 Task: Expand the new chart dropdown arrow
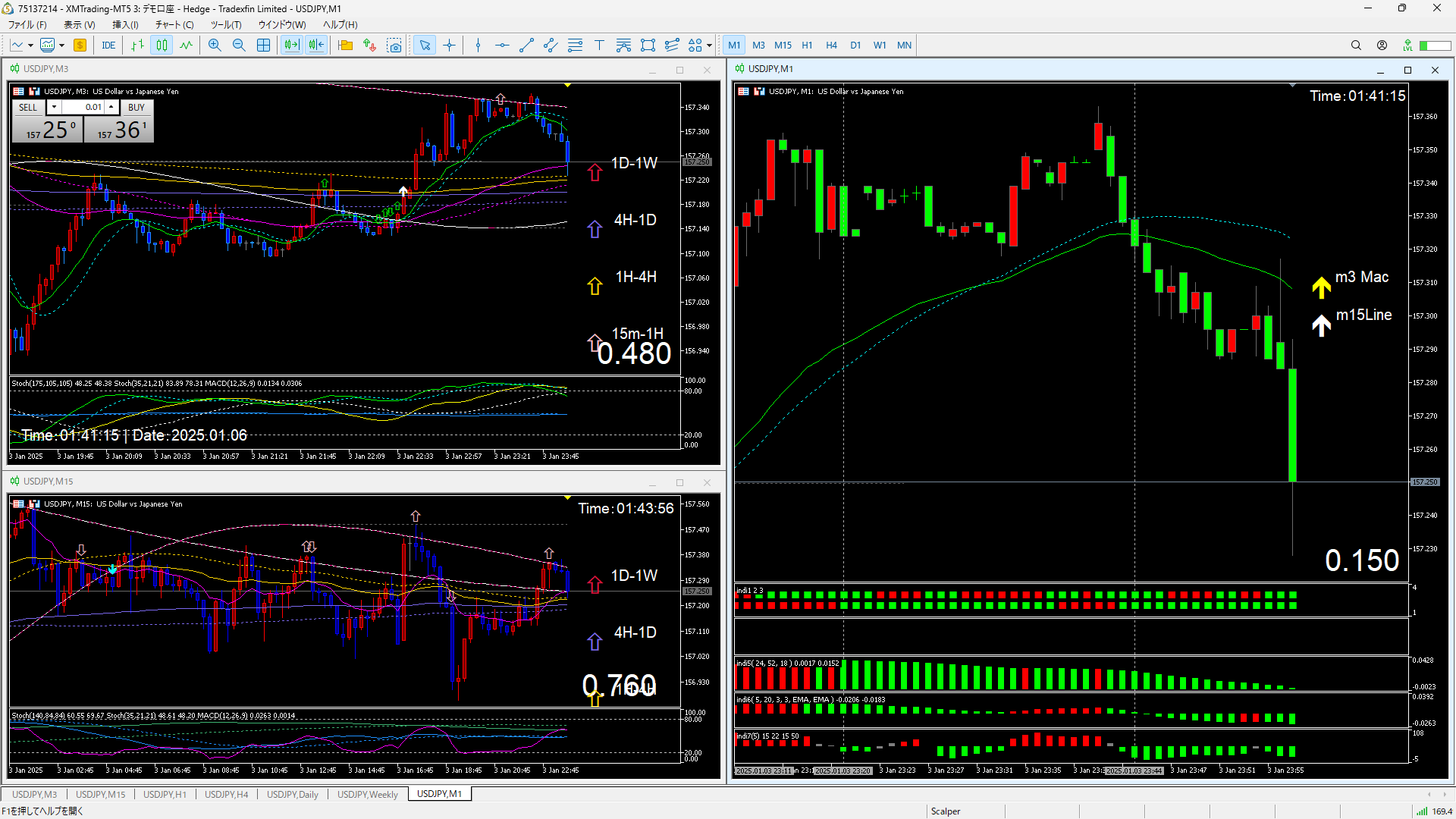tap(30, 45)
